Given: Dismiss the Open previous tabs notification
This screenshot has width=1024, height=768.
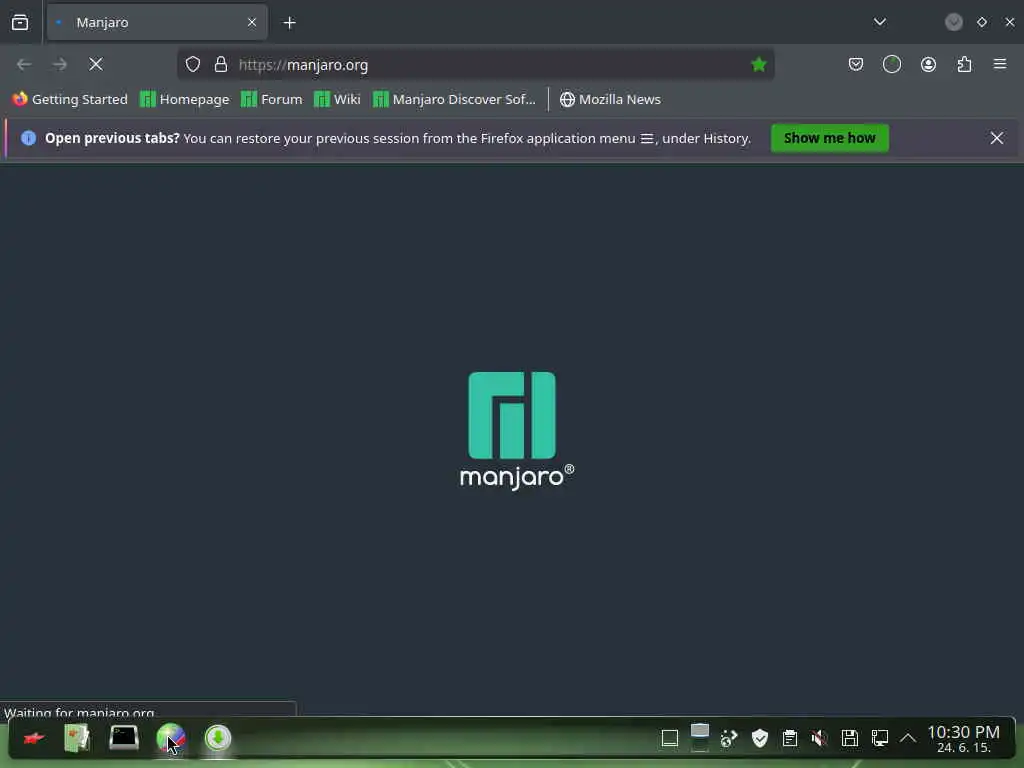Looking at the screenshot, I should (997, 138).
